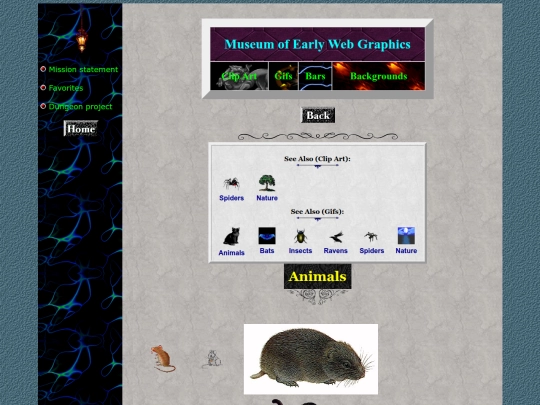Open the Backgrounds section tab
540x405 pixels.
[378, 76]
